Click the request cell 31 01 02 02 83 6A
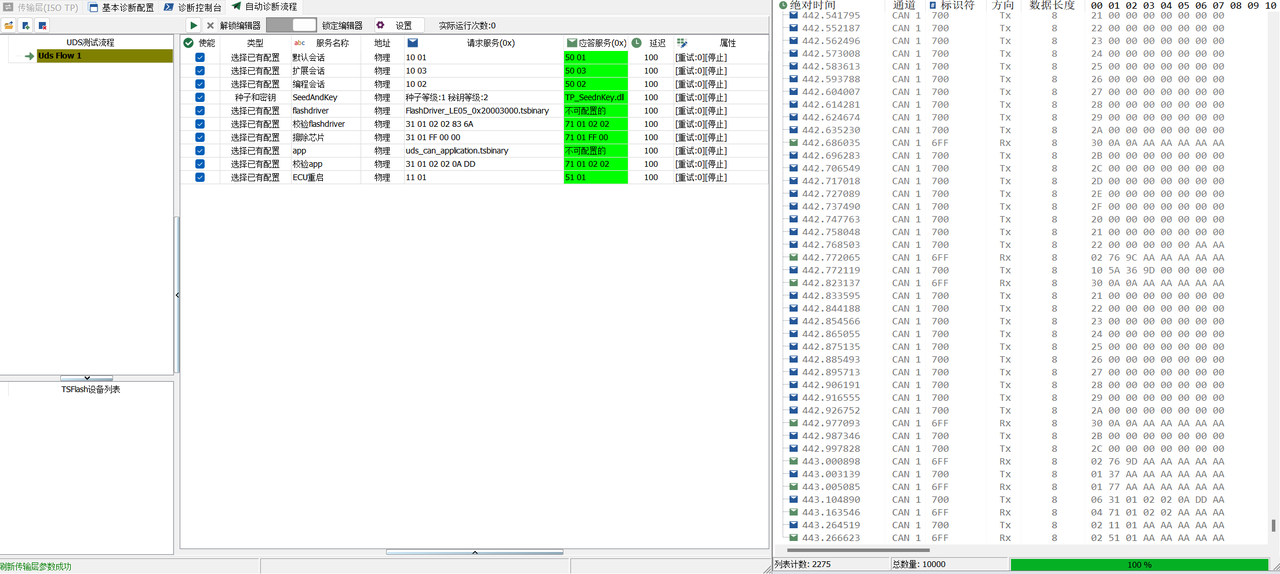 click(483, 124)
